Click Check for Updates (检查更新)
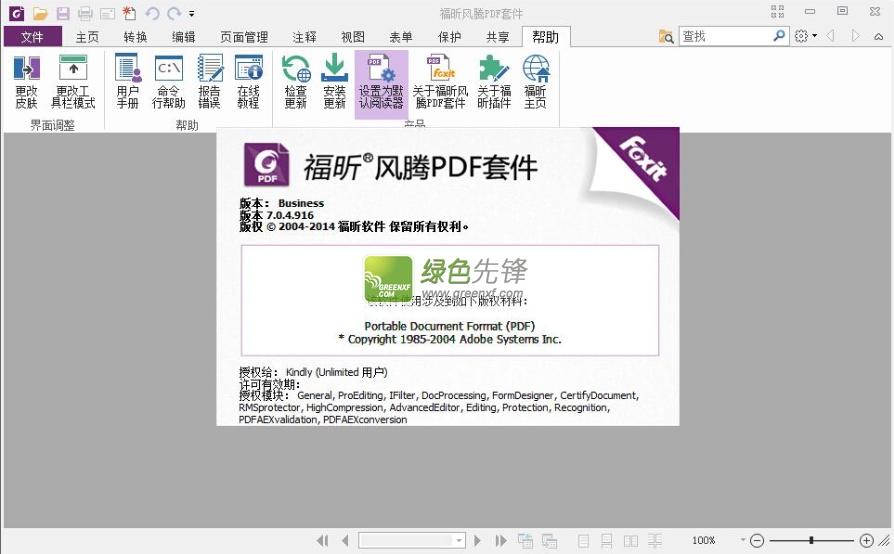 pos(296,82)
